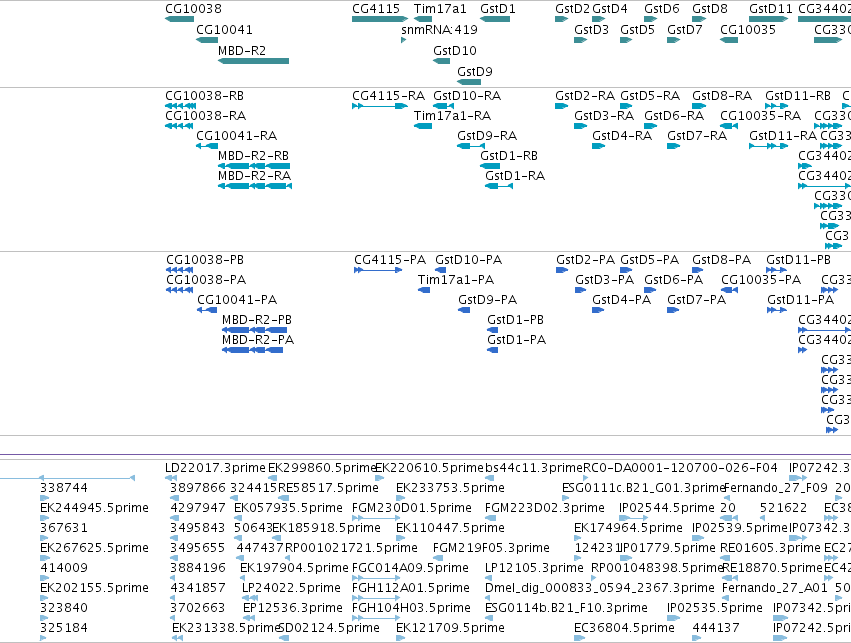Select the GstD1-RA transcript label

[515, 176]
